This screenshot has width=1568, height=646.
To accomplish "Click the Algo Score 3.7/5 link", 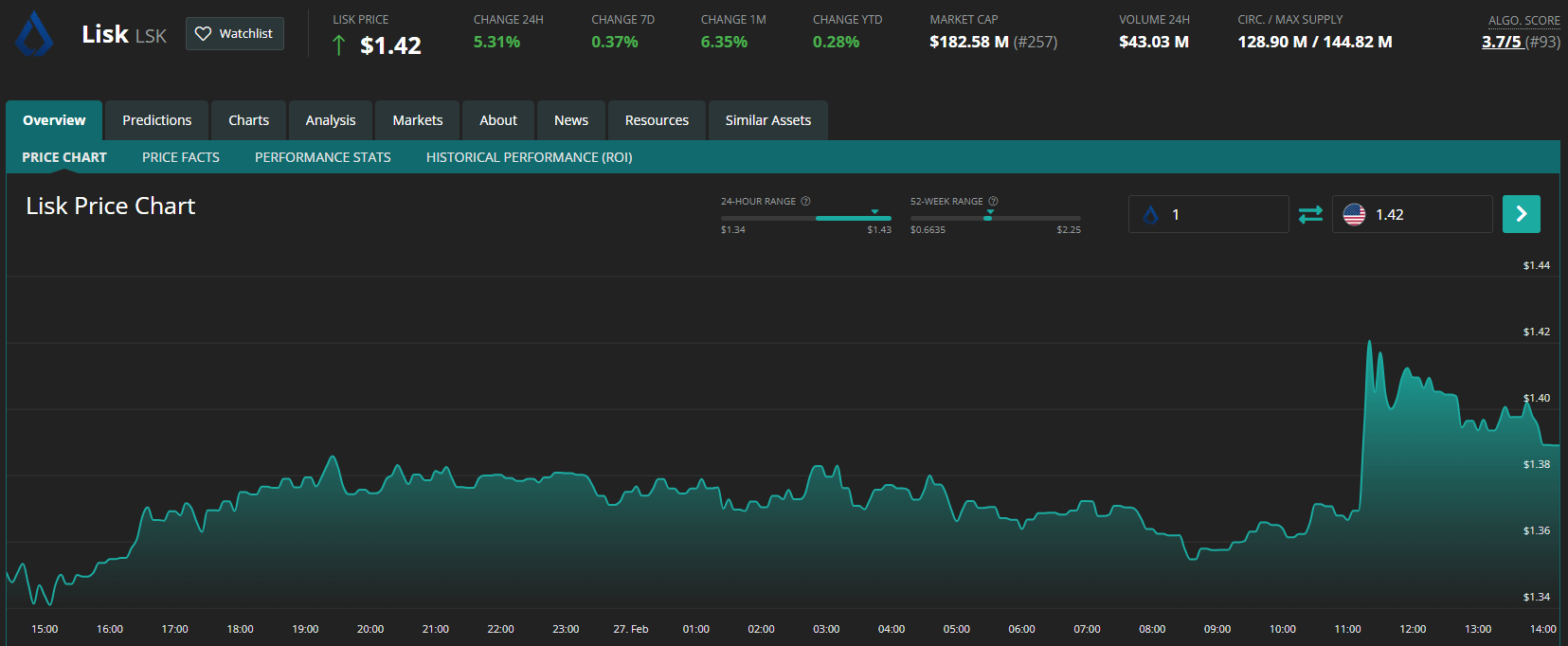I will click(x=1502, y=42).
